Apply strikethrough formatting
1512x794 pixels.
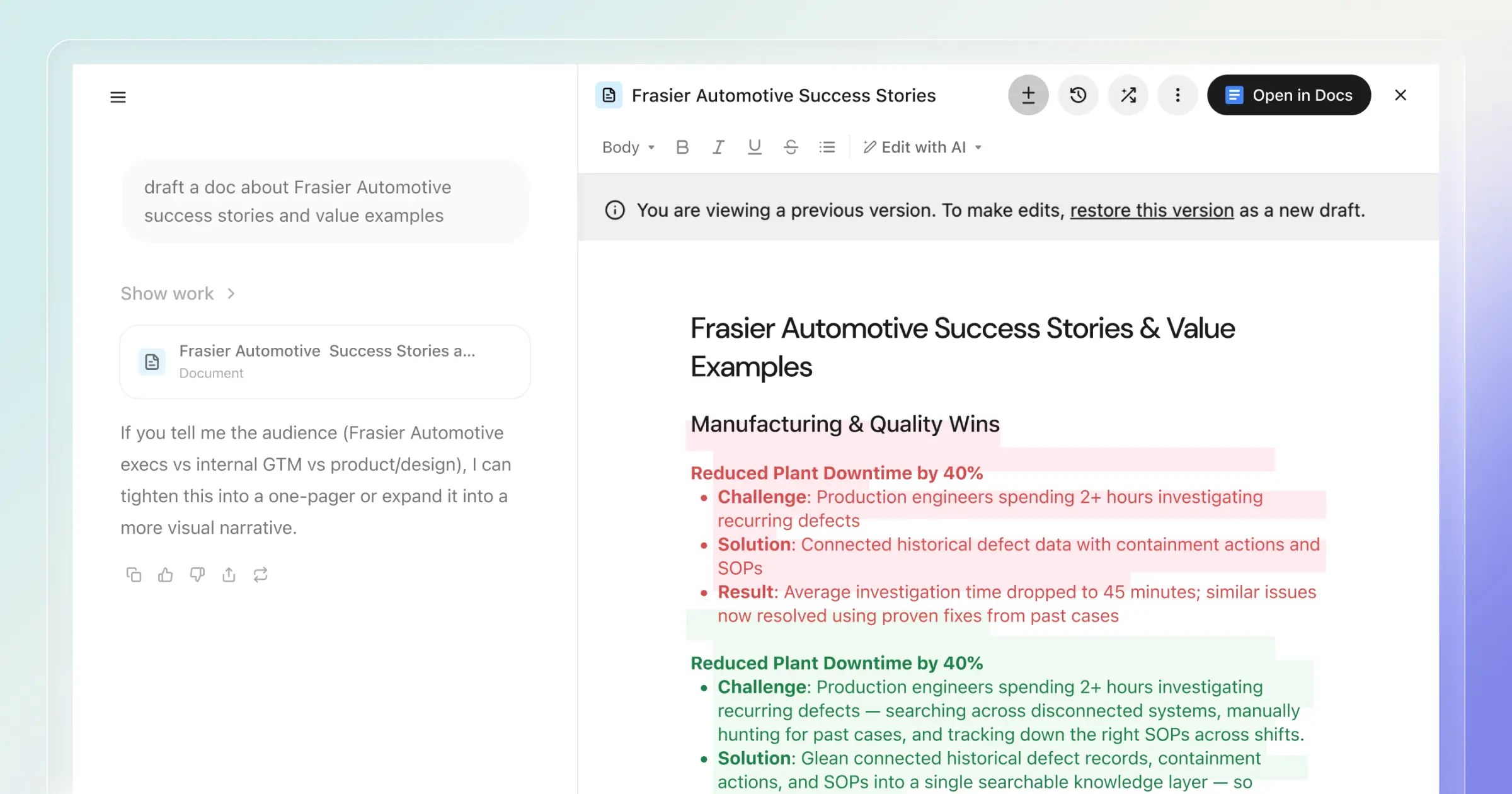pos(791,147)
